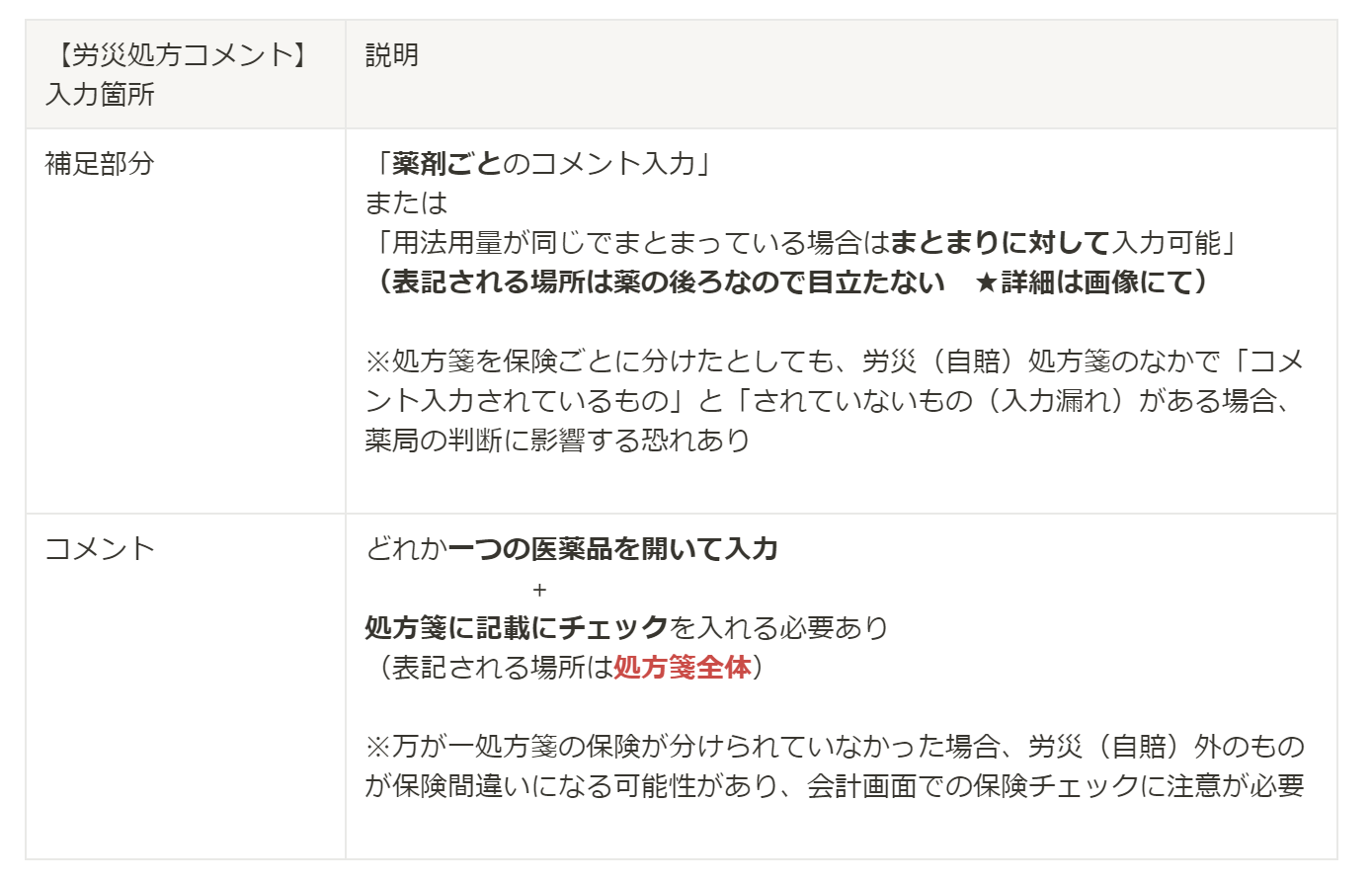
Task: Click the ※ mark before 処方箋を保険ごとに
Action: click(378, 361)
